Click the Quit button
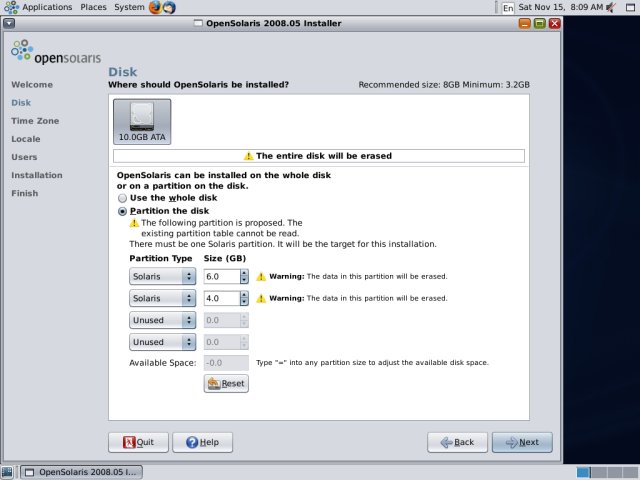This screenshot has height=480, width=640. (x=138, y=442)
